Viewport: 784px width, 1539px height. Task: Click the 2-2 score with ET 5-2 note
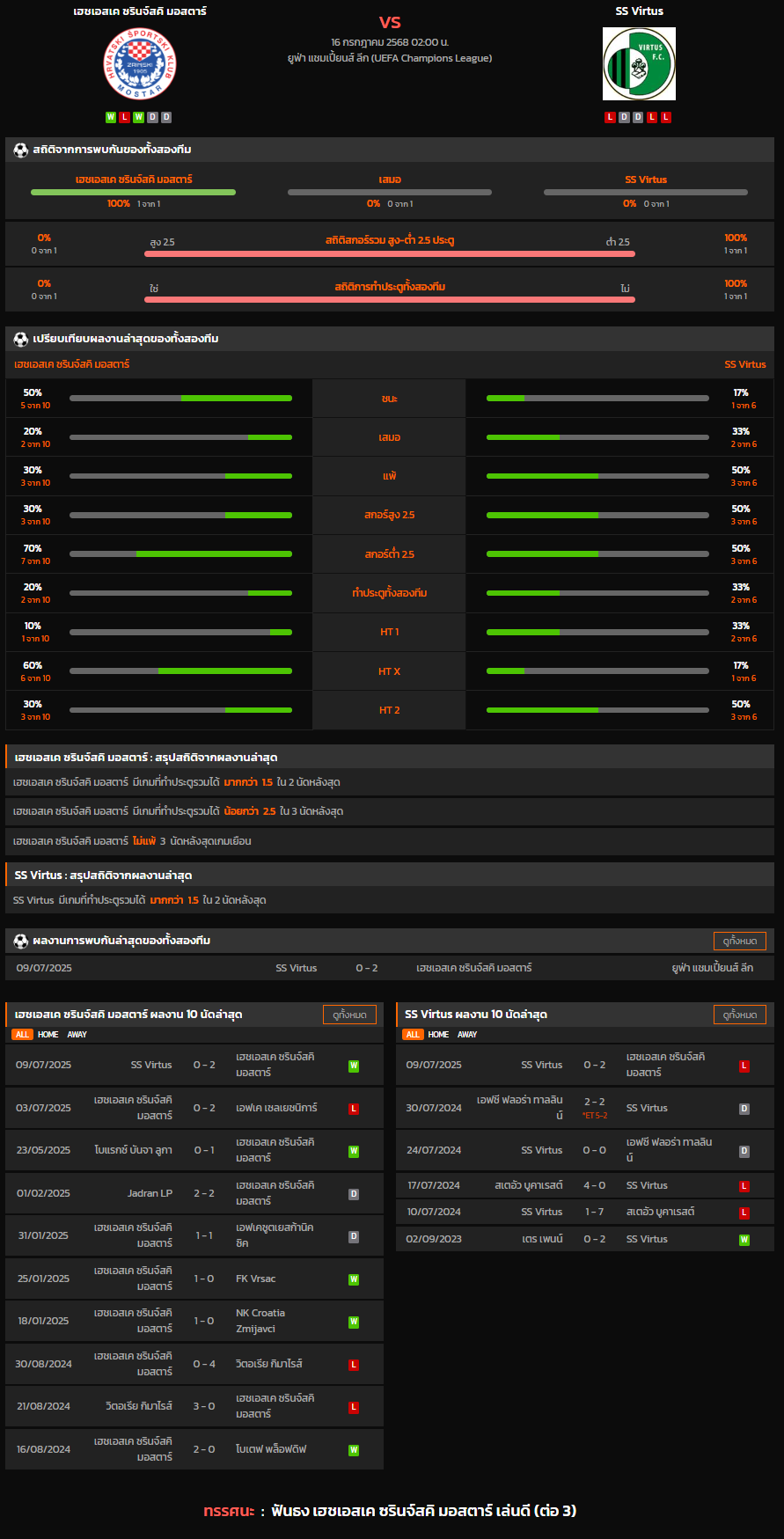click(595, 1108)
